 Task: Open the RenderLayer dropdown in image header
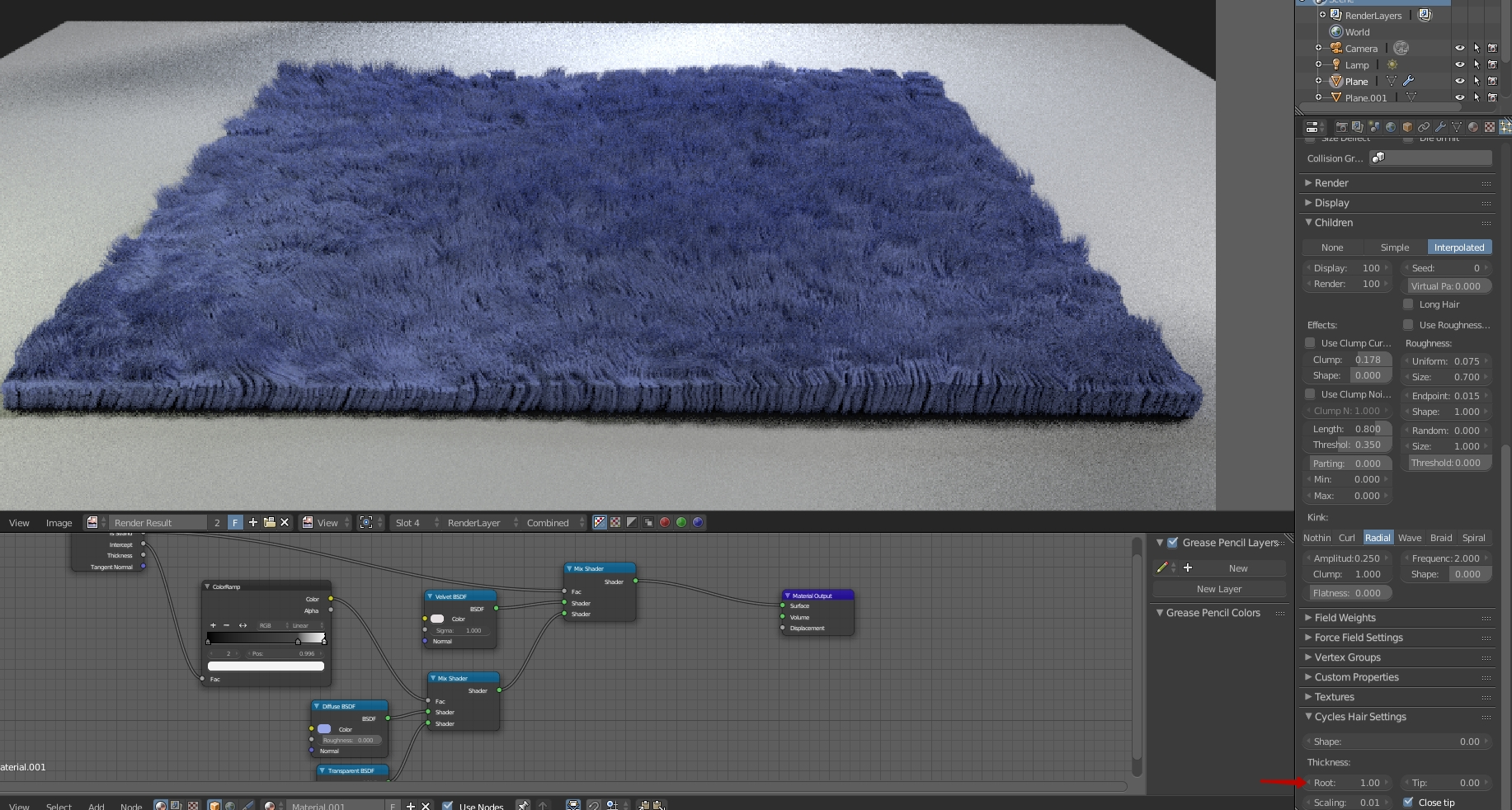coord(479,522)
